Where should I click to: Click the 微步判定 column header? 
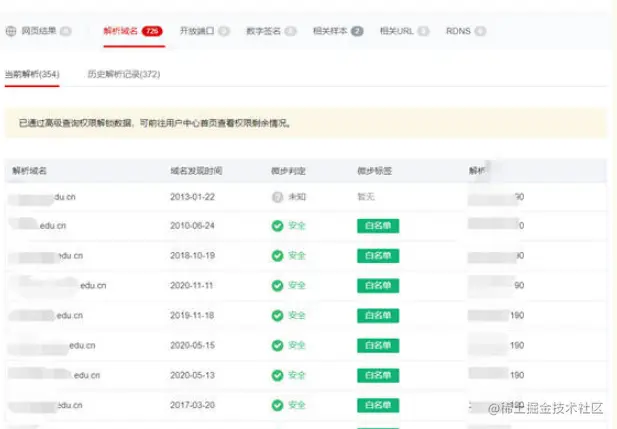(288, 171)
